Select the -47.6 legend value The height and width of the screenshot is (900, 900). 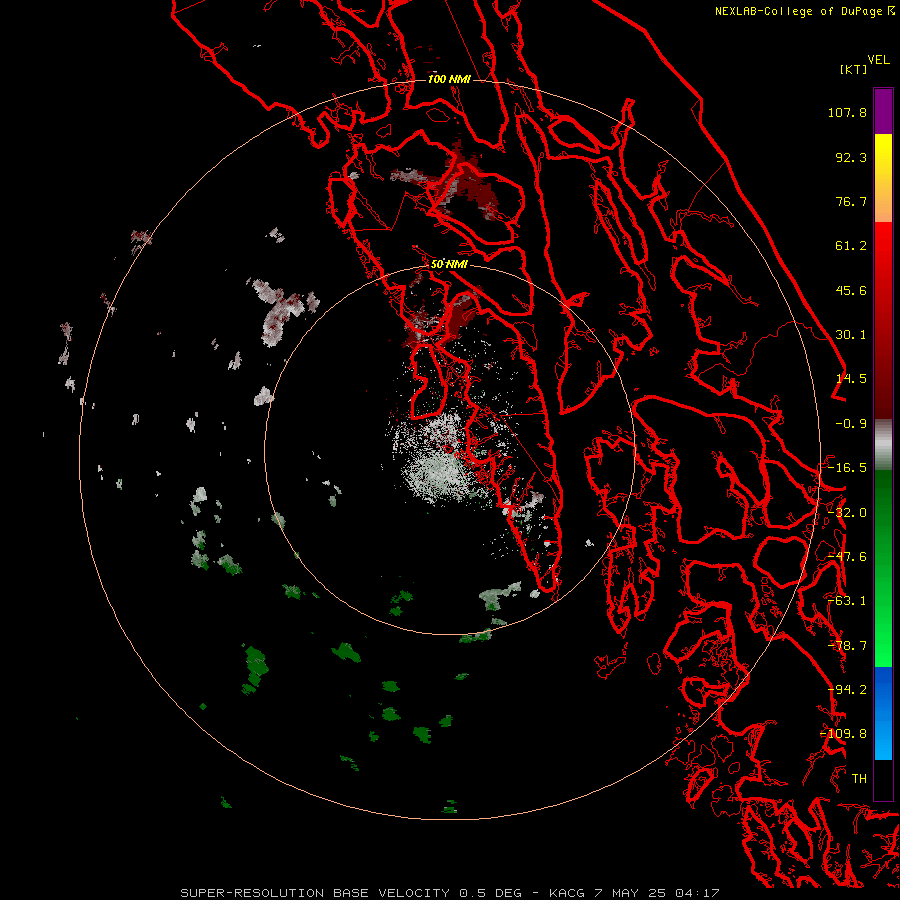pos(847,557)
